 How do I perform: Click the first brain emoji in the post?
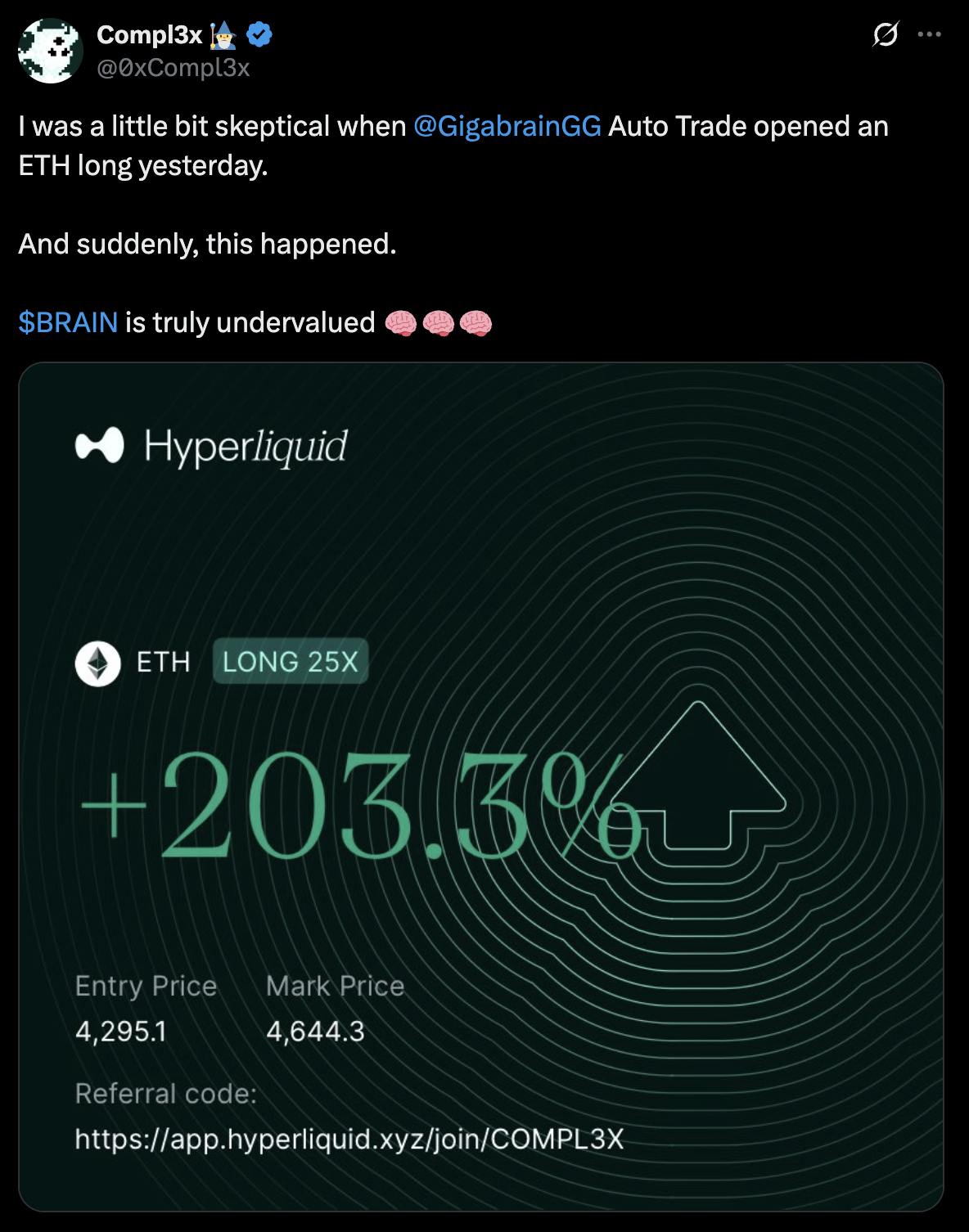[402, 322]
